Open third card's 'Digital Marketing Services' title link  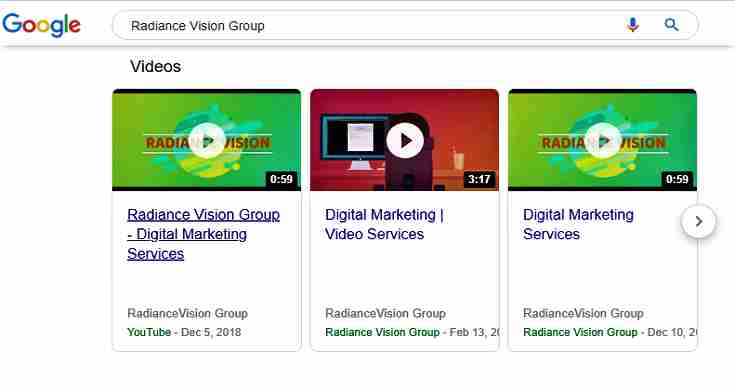(x=578, y=224)
